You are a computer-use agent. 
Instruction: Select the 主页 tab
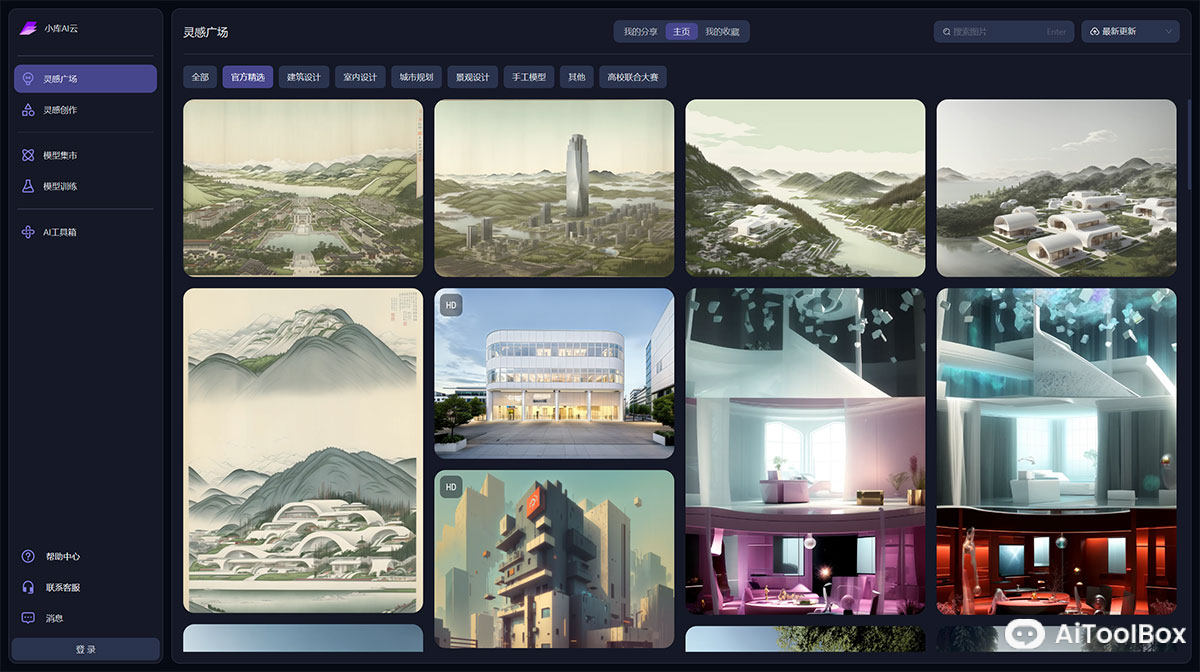[681, 32]
